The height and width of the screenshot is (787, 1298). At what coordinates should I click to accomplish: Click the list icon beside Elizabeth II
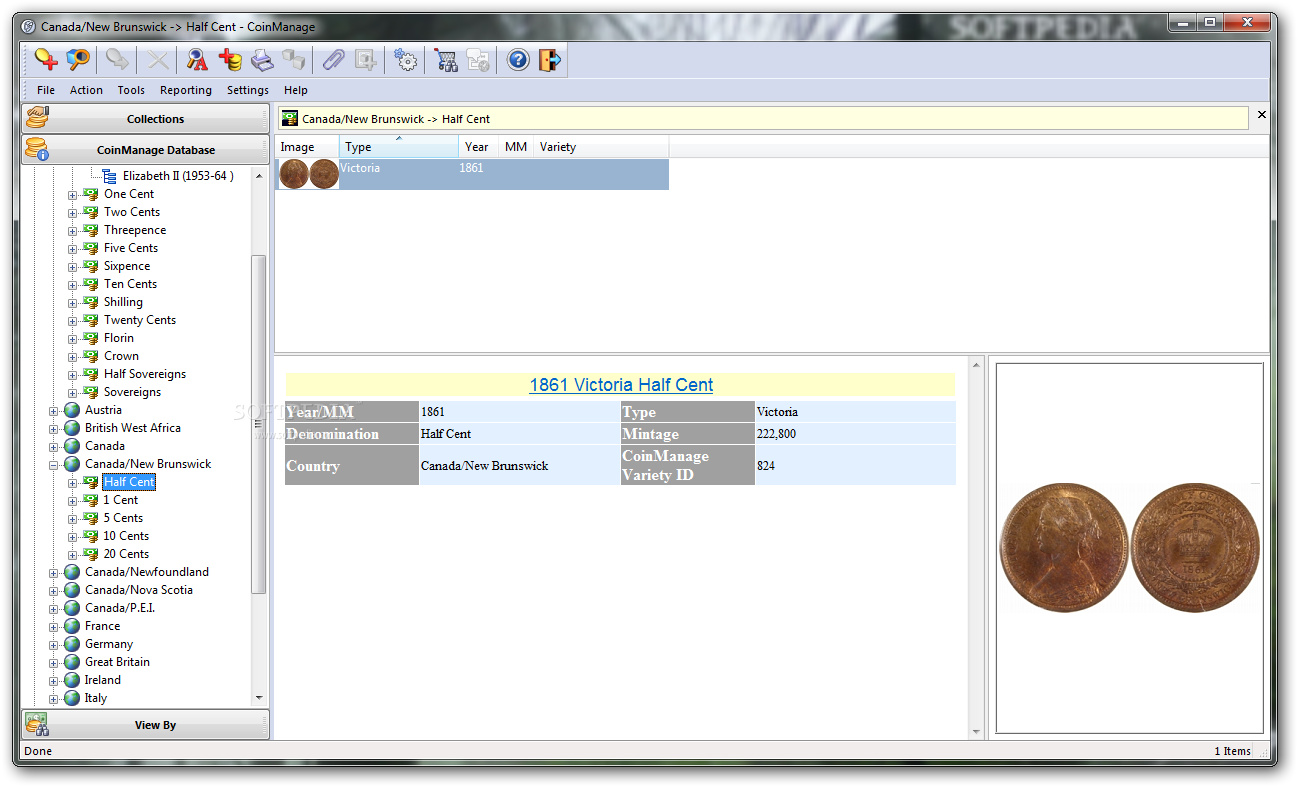click(x=110, y=176)
